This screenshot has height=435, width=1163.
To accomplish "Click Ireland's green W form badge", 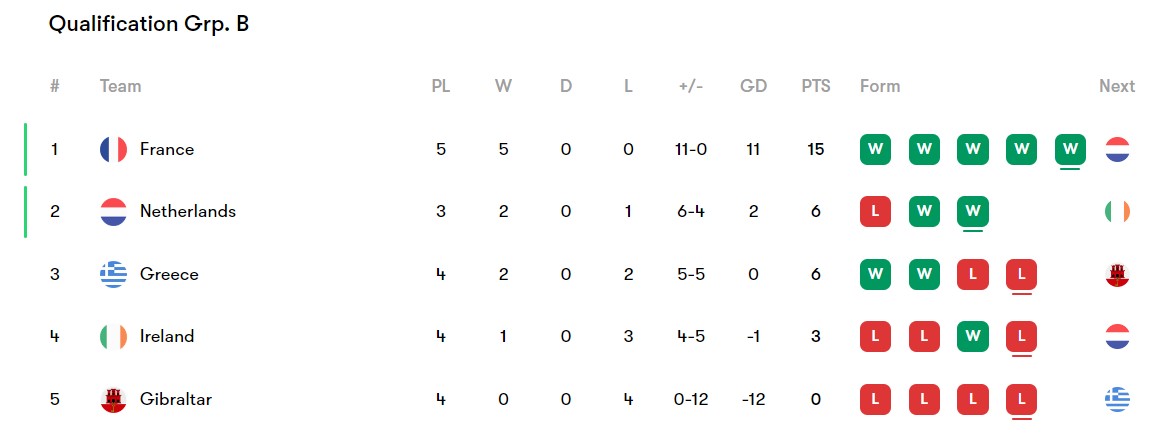I will (x=972, y=336).
